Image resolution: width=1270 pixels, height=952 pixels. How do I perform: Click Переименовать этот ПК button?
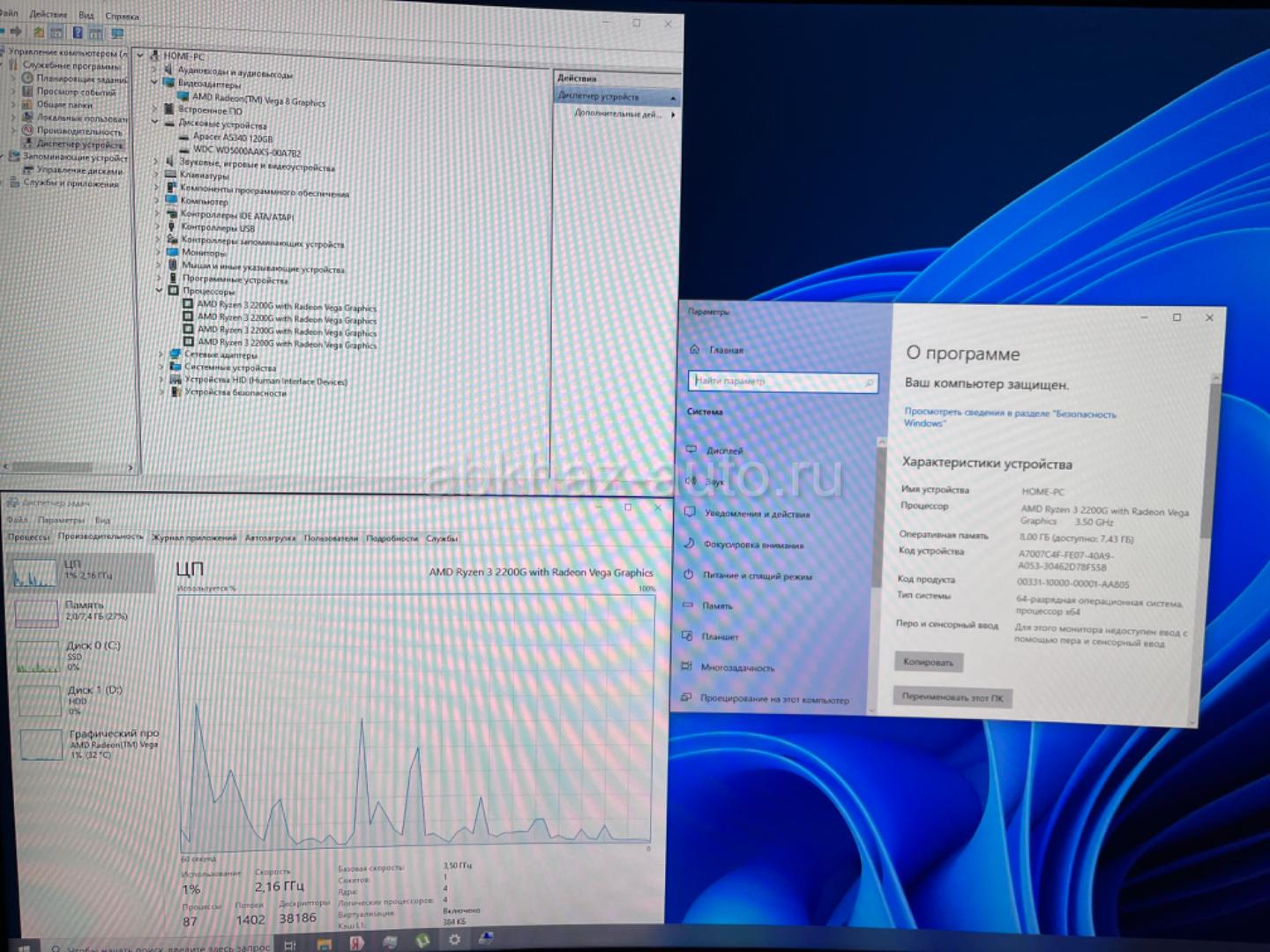point(952,697)
